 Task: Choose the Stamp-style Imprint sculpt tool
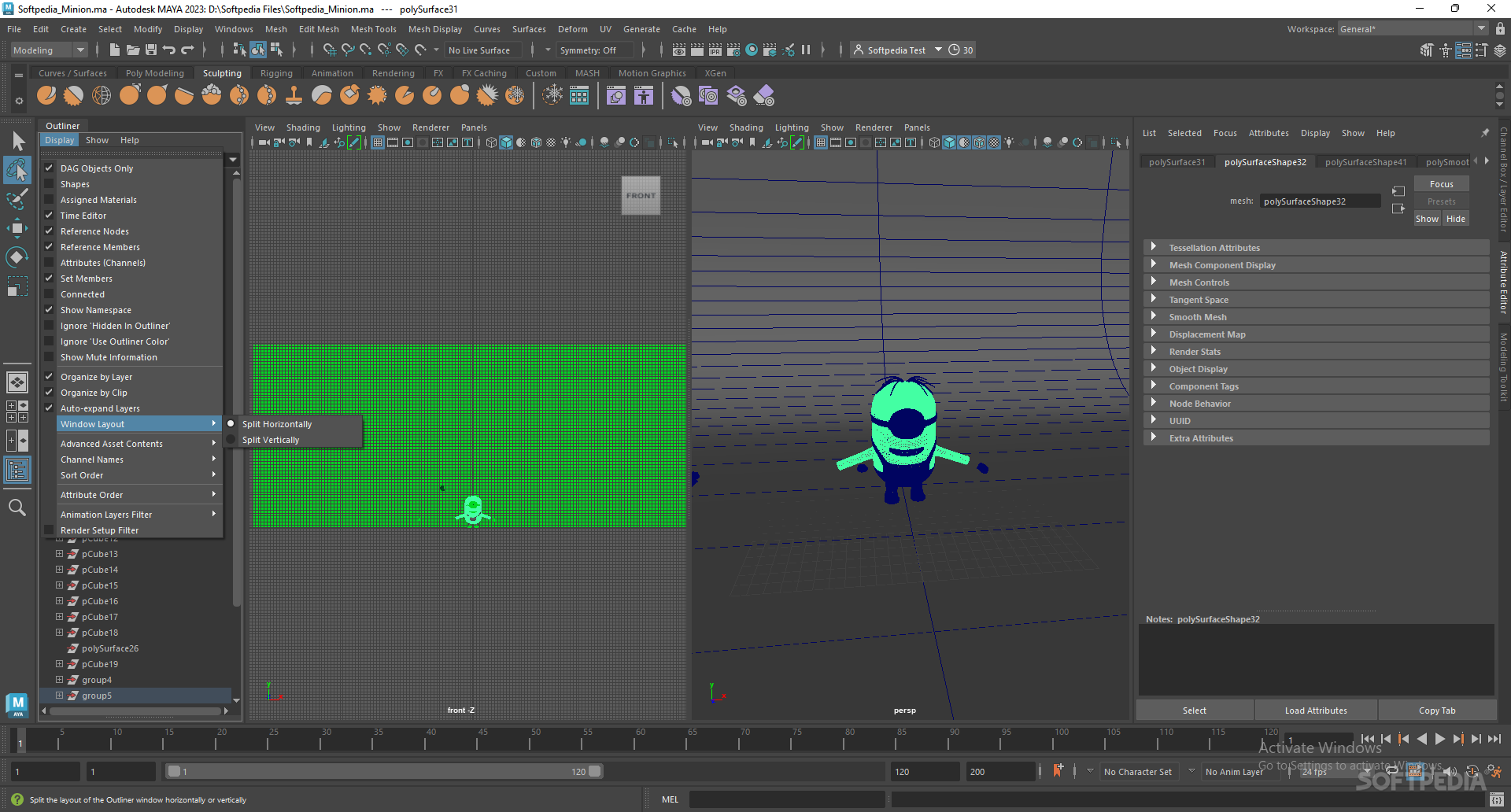click(294, 96)
